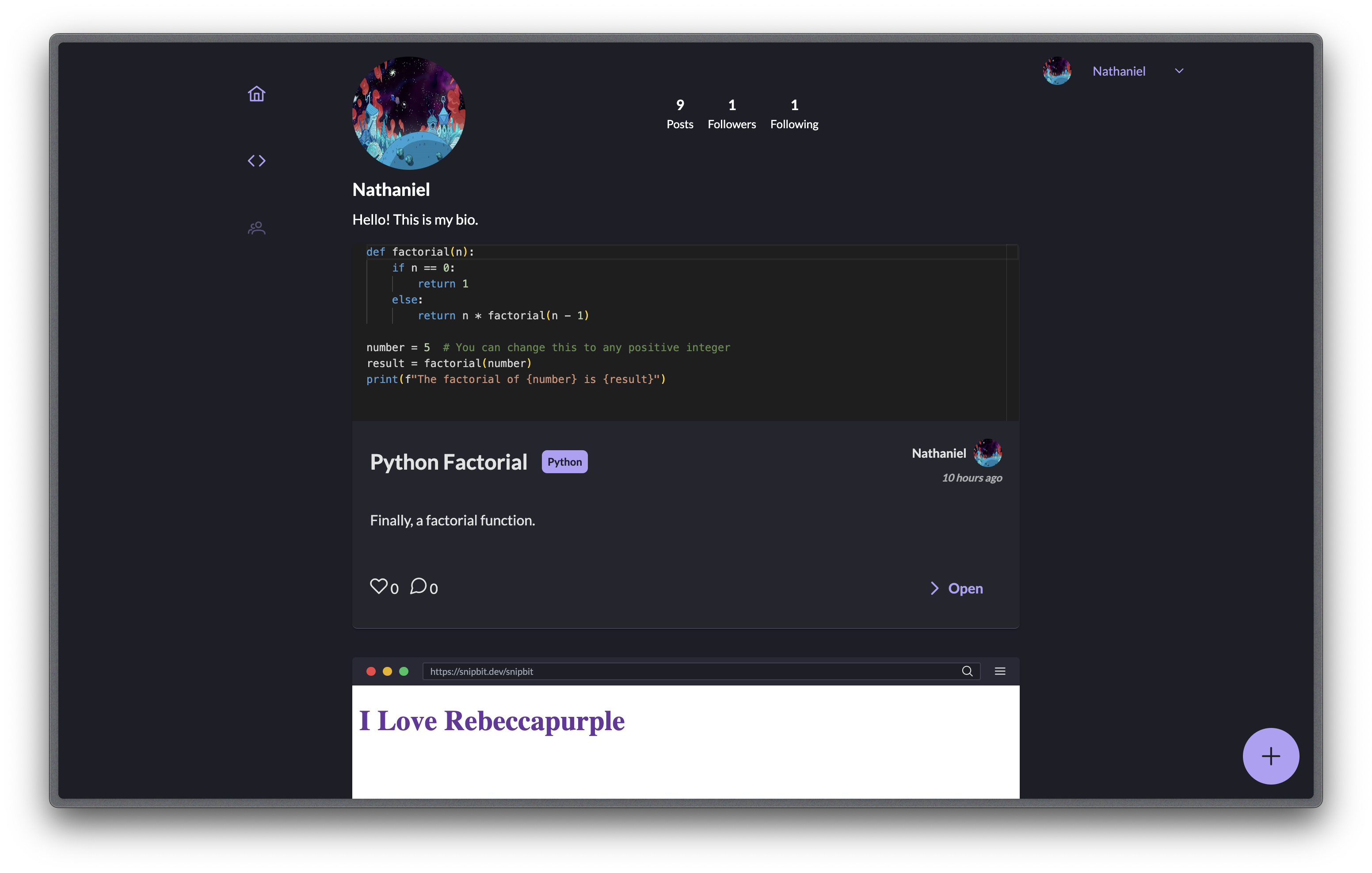Screen dimensions: 1372x873
Task: Click the search icon in preview bar
Action: (x=967, y=671)
